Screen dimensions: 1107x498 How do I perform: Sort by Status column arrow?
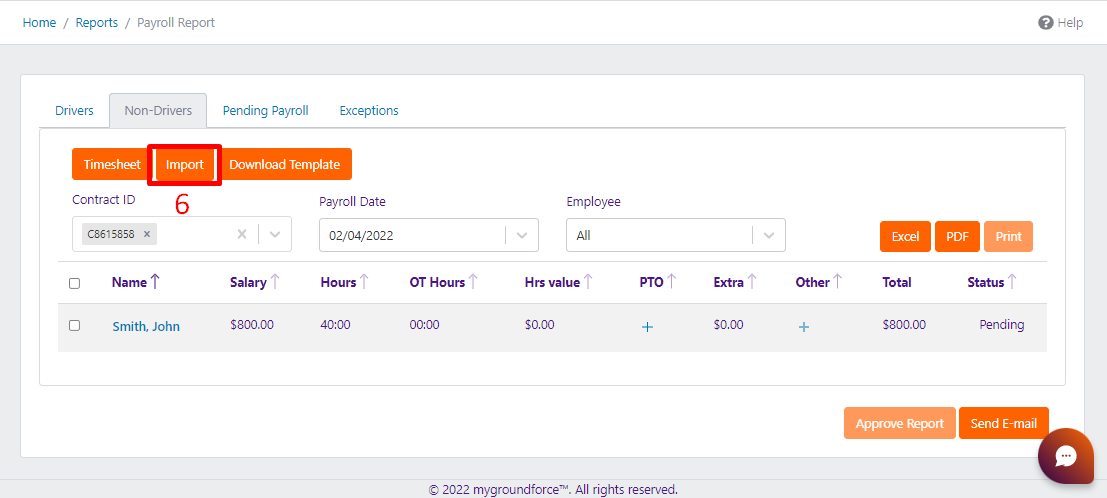point(1012,282)
